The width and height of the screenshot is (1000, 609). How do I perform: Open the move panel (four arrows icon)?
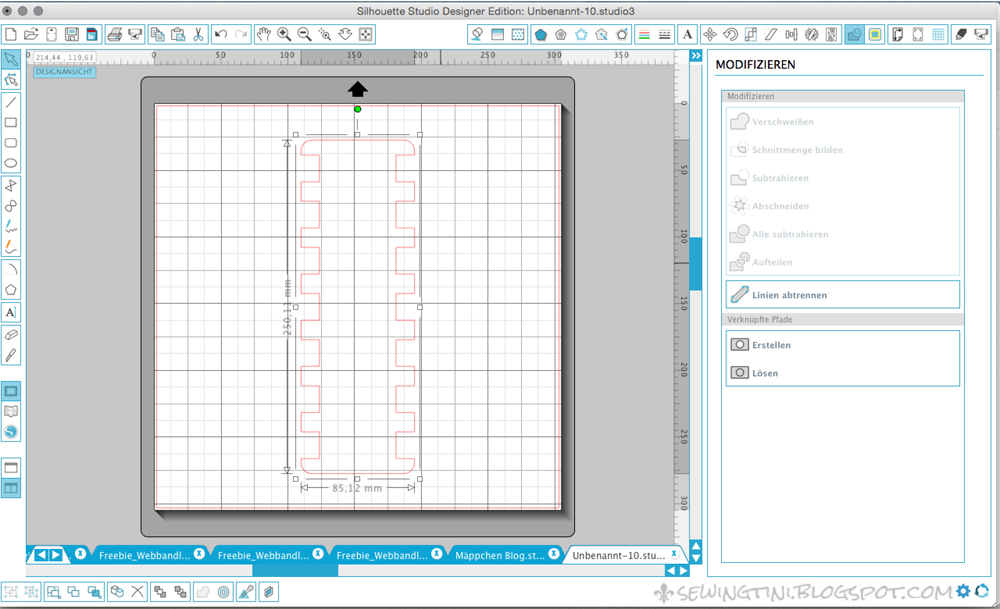coord(710,34)
